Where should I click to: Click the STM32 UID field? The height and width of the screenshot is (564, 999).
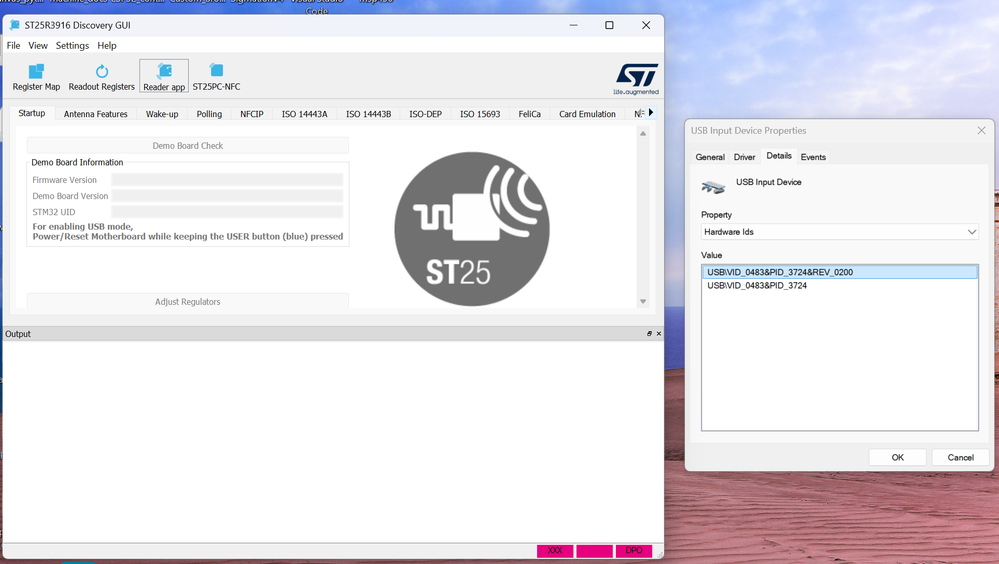[227, 212]
